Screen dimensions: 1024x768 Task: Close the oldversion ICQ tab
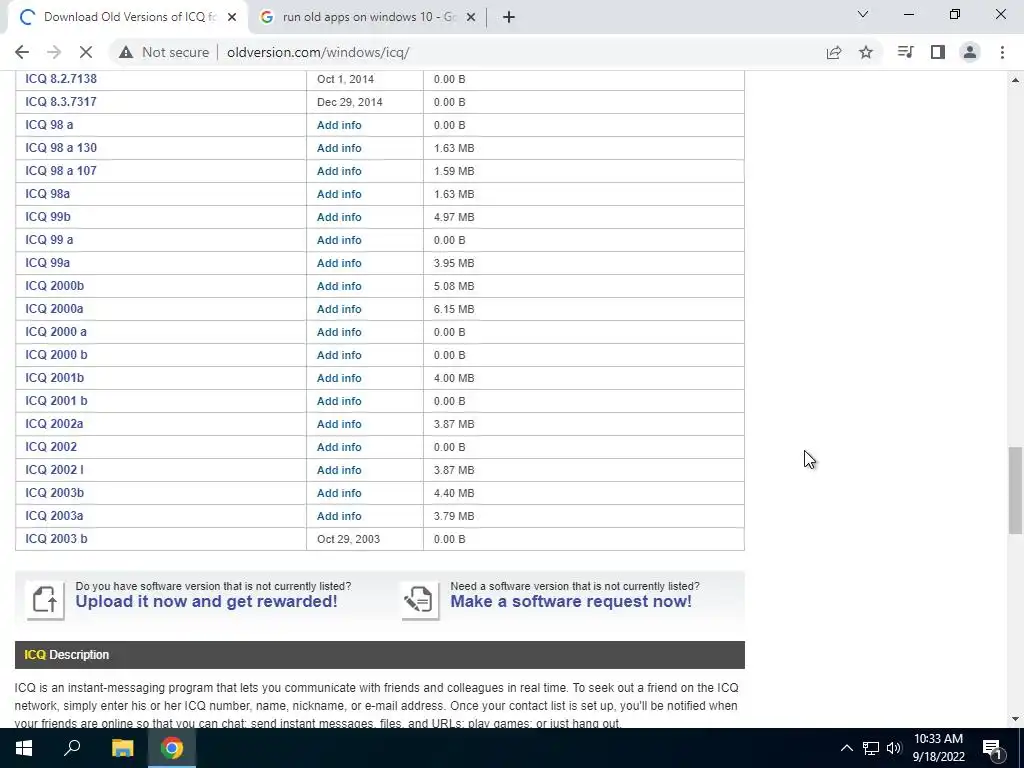(232, 17)
